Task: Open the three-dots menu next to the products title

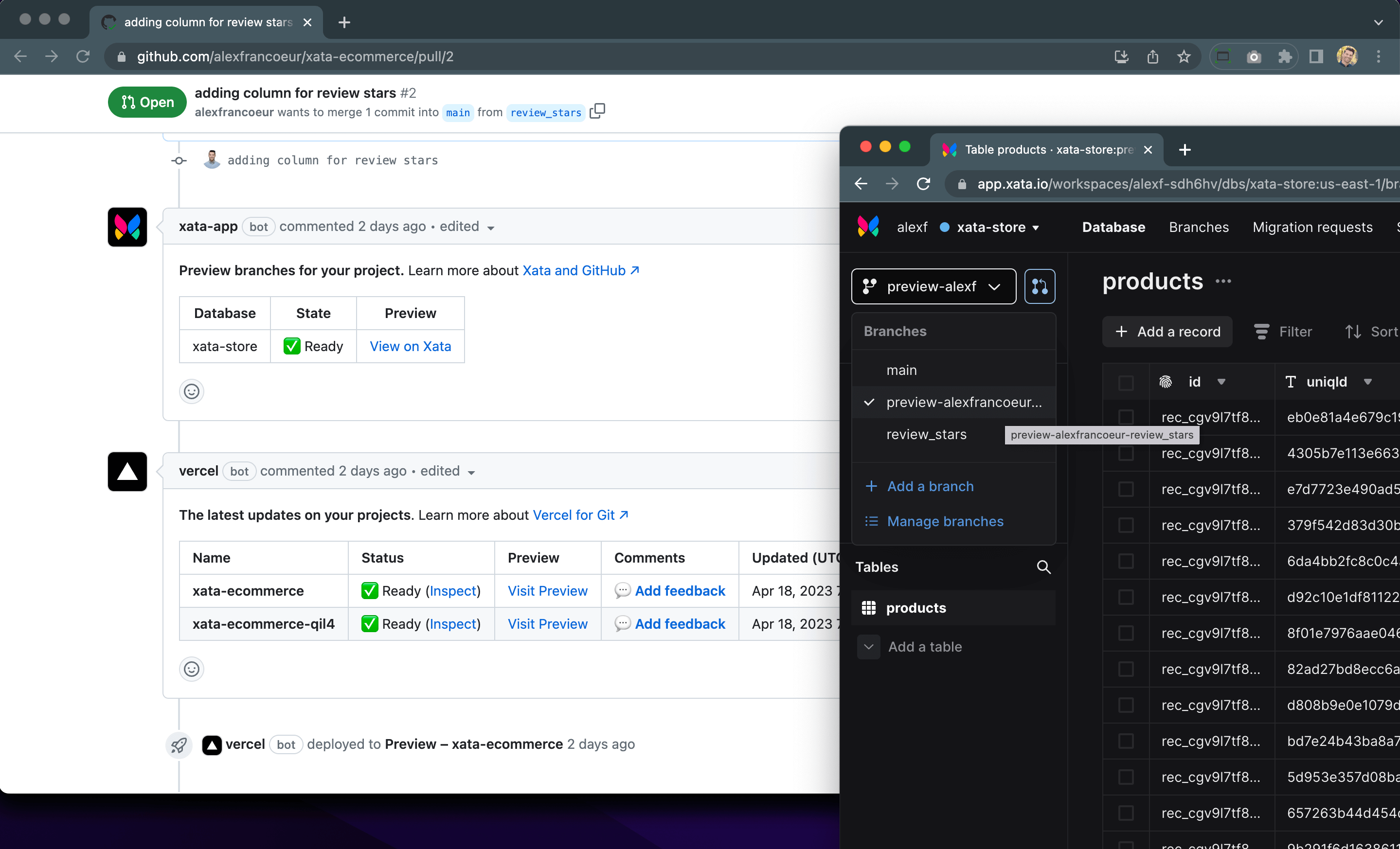Action: pyautogui.click(x=1223, y=281)
